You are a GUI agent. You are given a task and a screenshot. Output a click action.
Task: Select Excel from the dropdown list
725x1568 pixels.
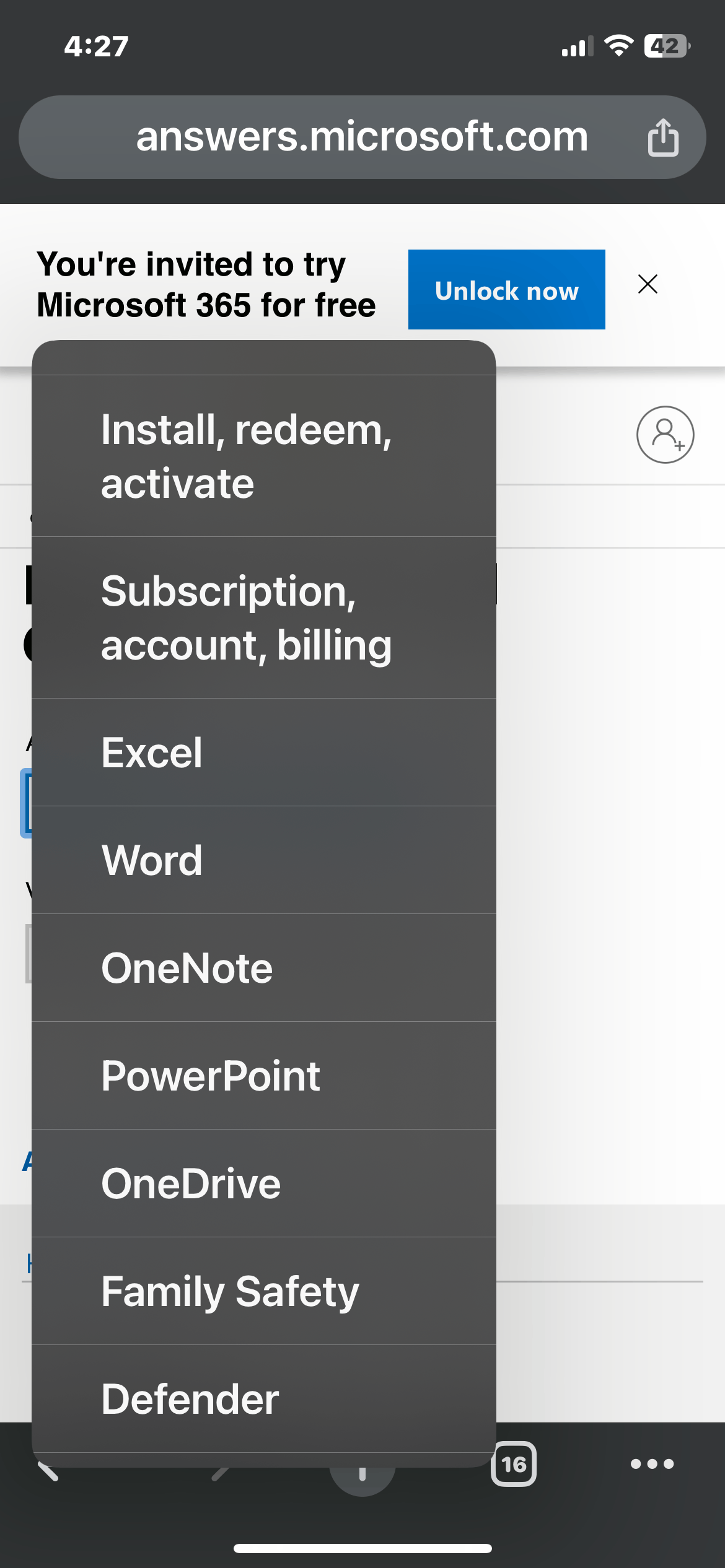(264, 752)
